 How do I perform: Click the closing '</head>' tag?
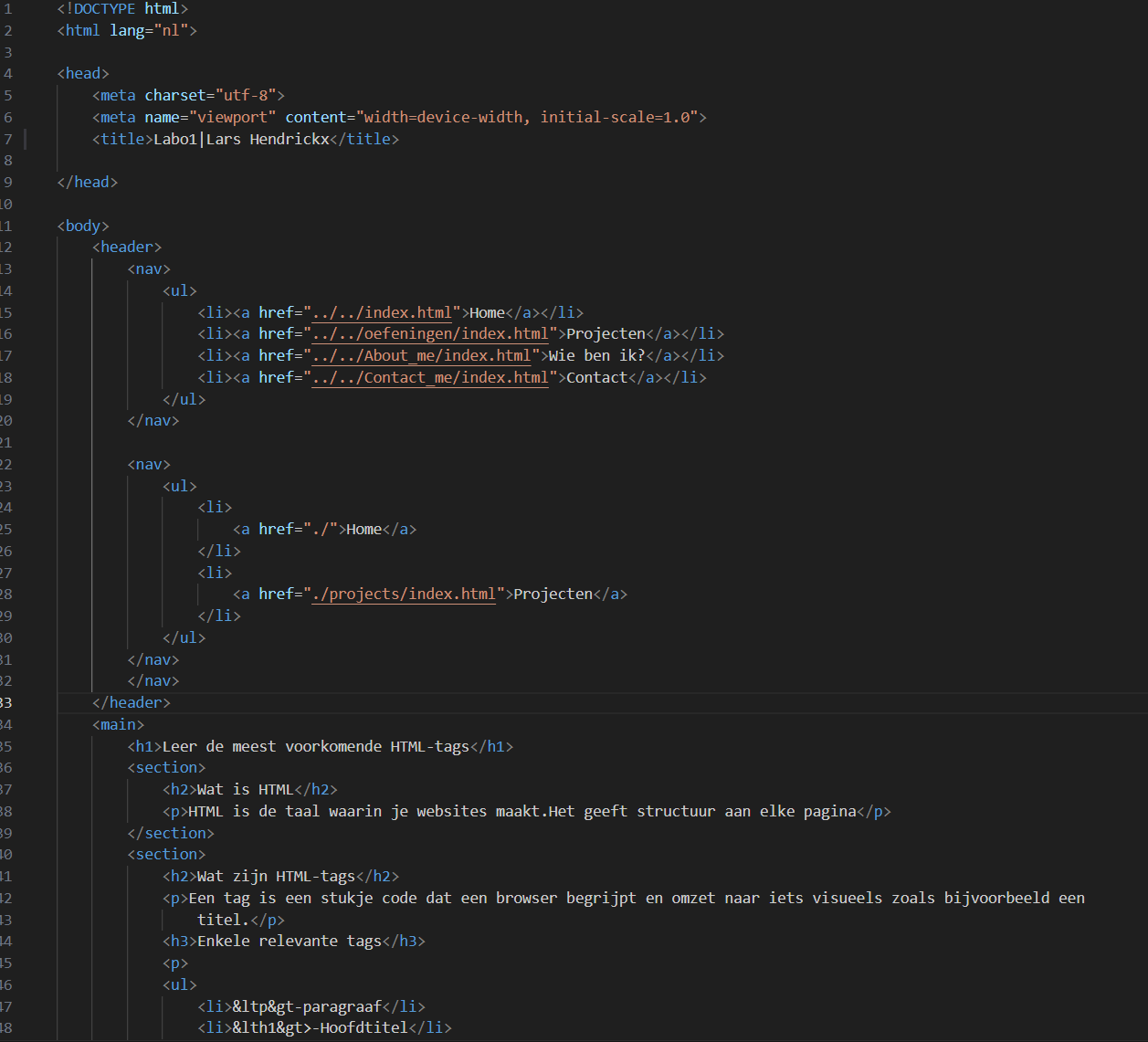tap(88, 183)
